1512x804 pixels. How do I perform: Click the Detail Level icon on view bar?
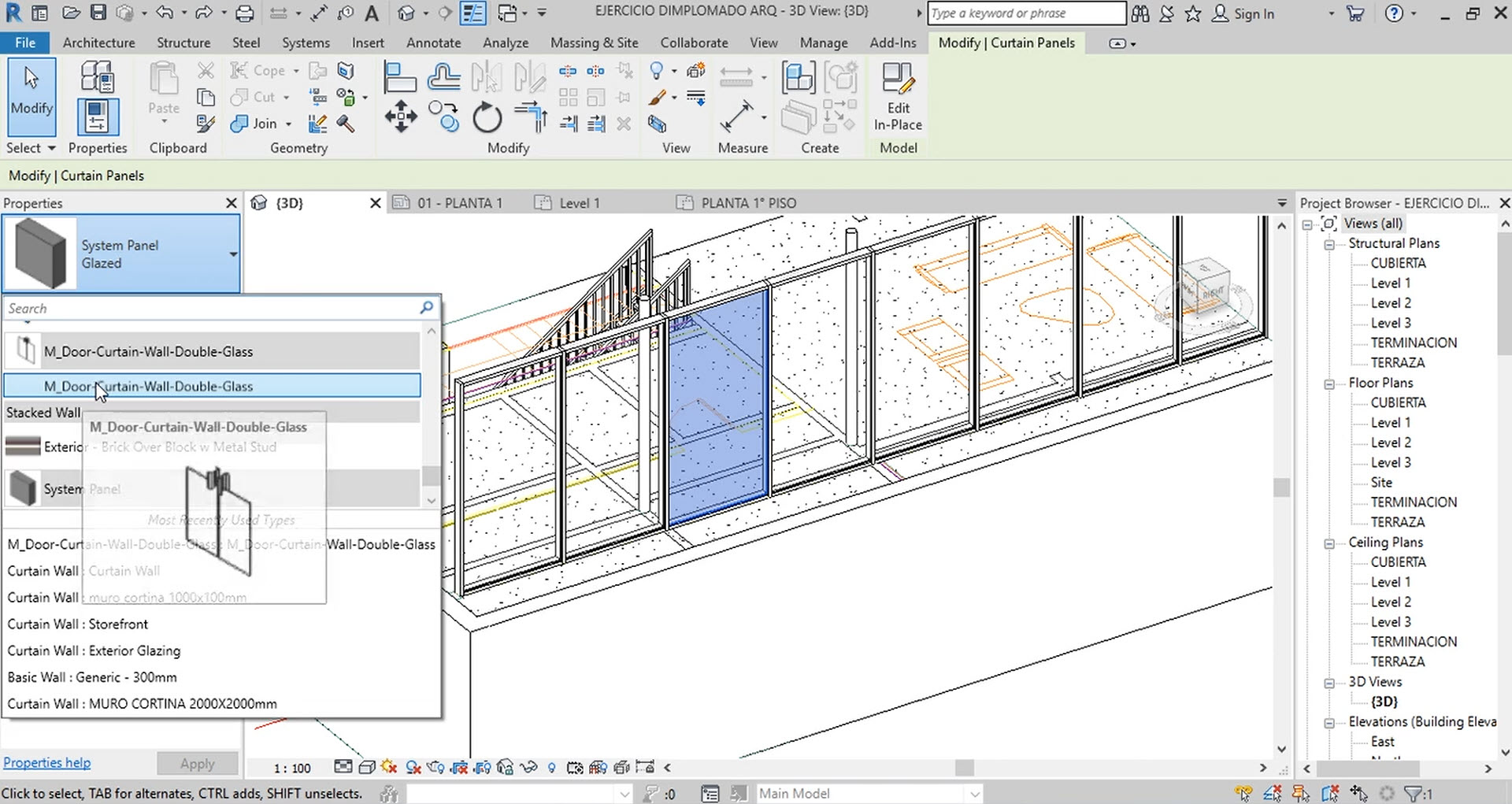[343, 767]
